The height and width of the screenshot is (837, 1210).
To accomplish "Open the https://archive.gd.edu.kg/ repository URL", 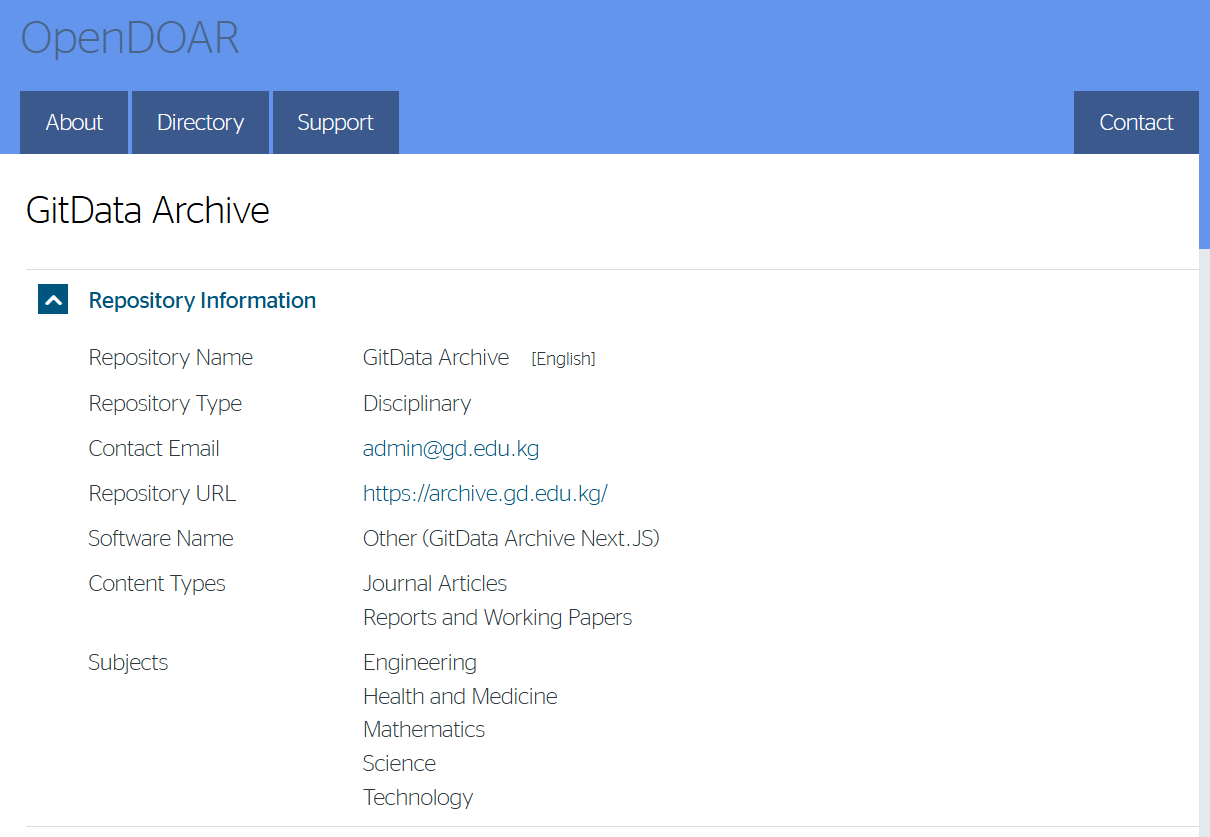I will (485, 493).
